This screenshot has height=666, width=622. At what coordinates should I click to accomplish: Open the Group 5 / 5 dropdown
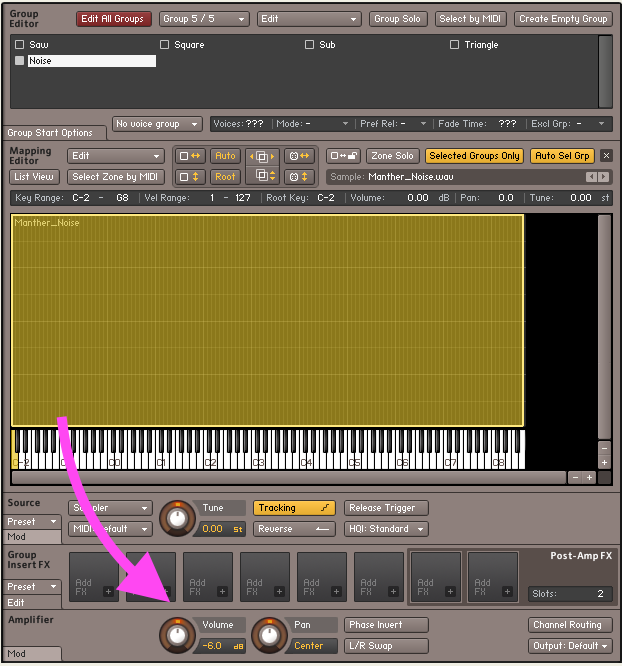204,19
